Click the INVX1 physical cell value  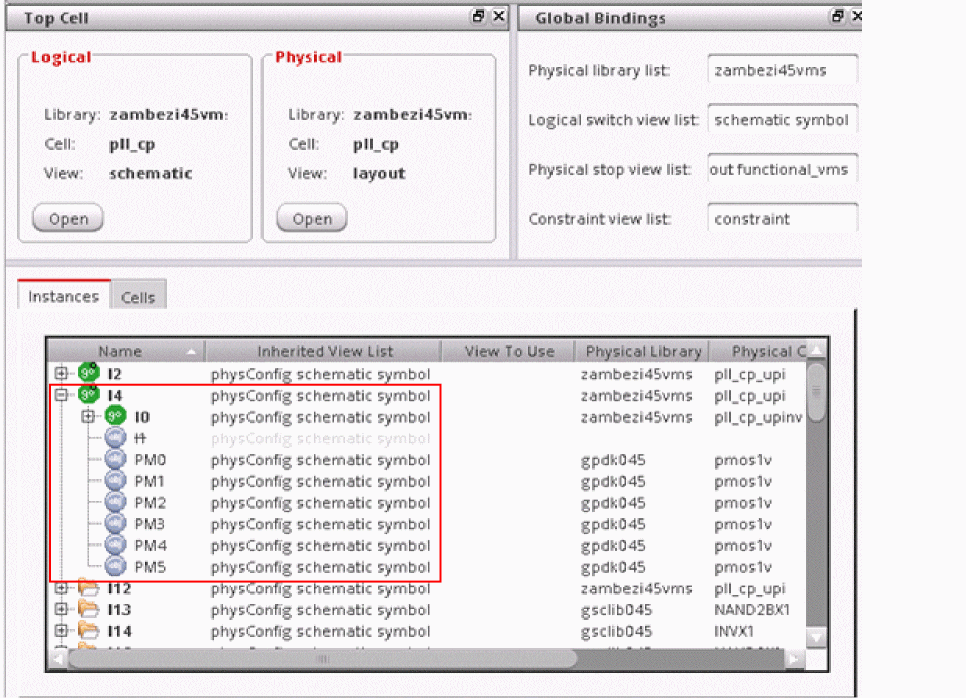point(734,631)
